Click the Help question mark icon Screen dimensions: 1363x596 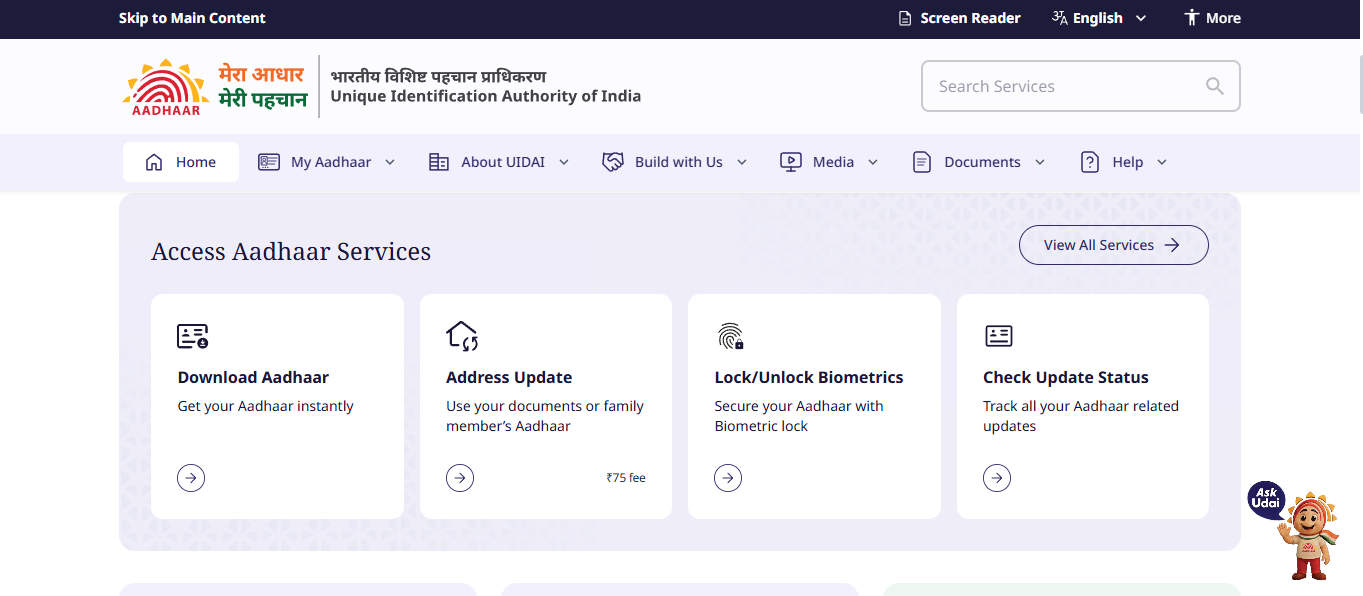click(1090, 162)
